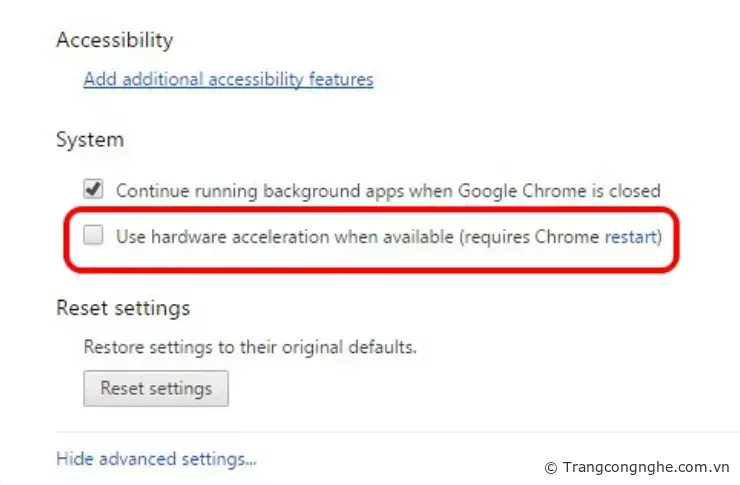Click the Trangcongnghe.com.vn watermark text
Image resolution: width=740 pixels, height=485 pixels.
tap(646, 467)
